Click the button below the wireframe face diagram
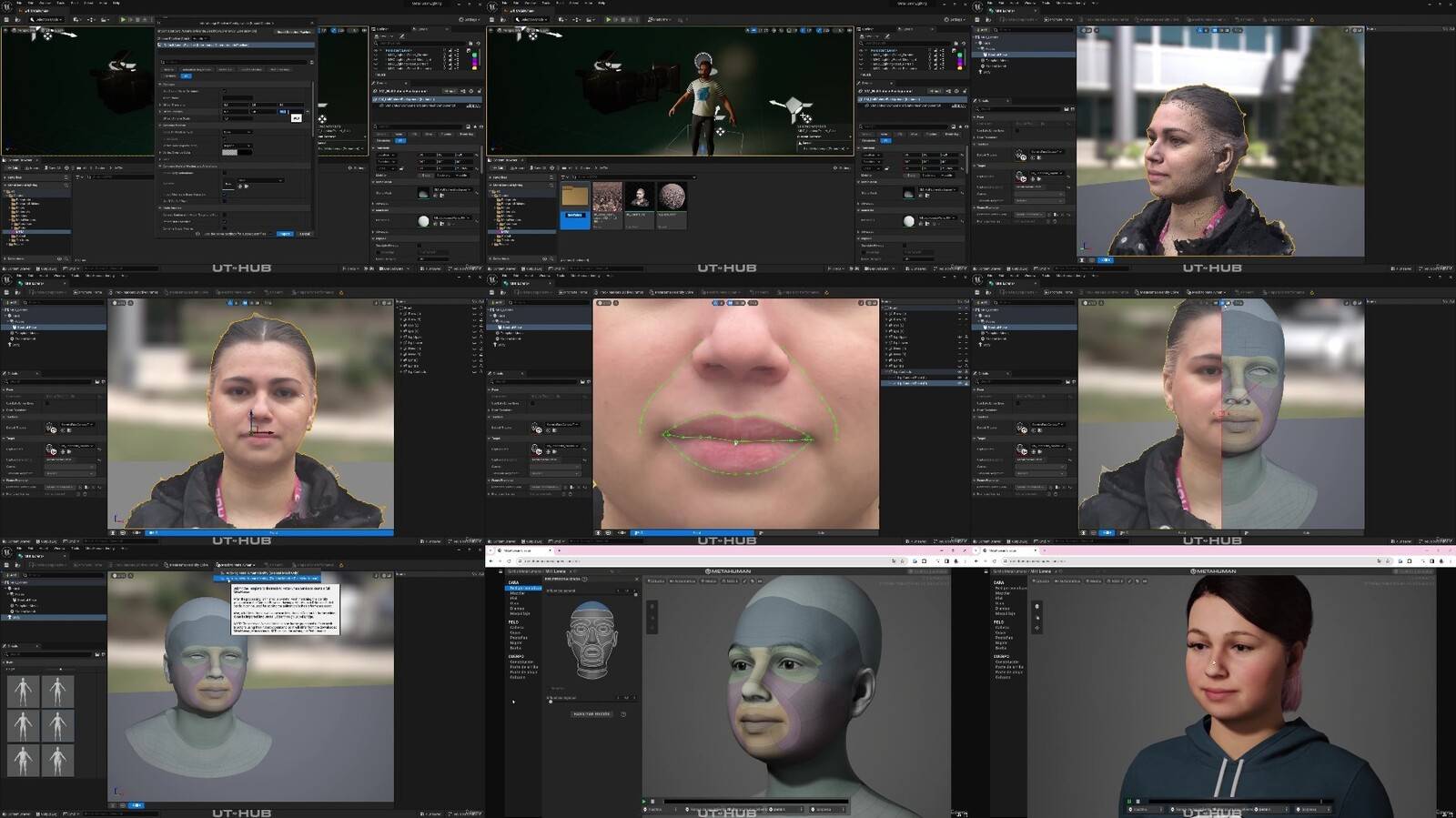 point(591,713)
